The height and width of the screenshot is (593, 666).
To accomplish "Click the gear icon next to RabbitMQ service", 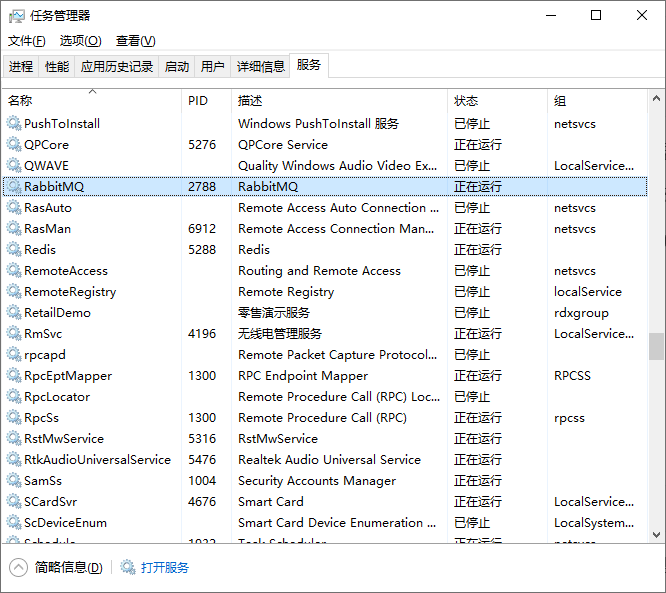I will [x=14, y=187].
